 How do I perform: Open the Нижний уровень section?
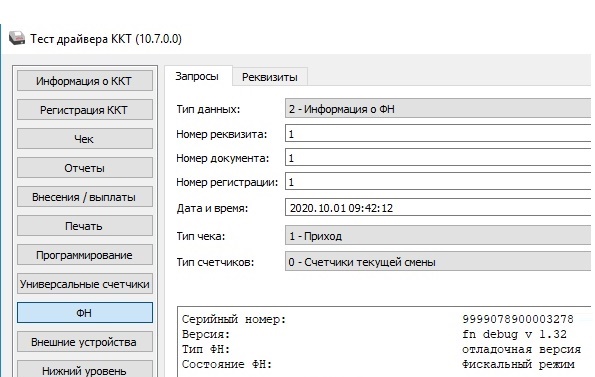tap(85, 369)
